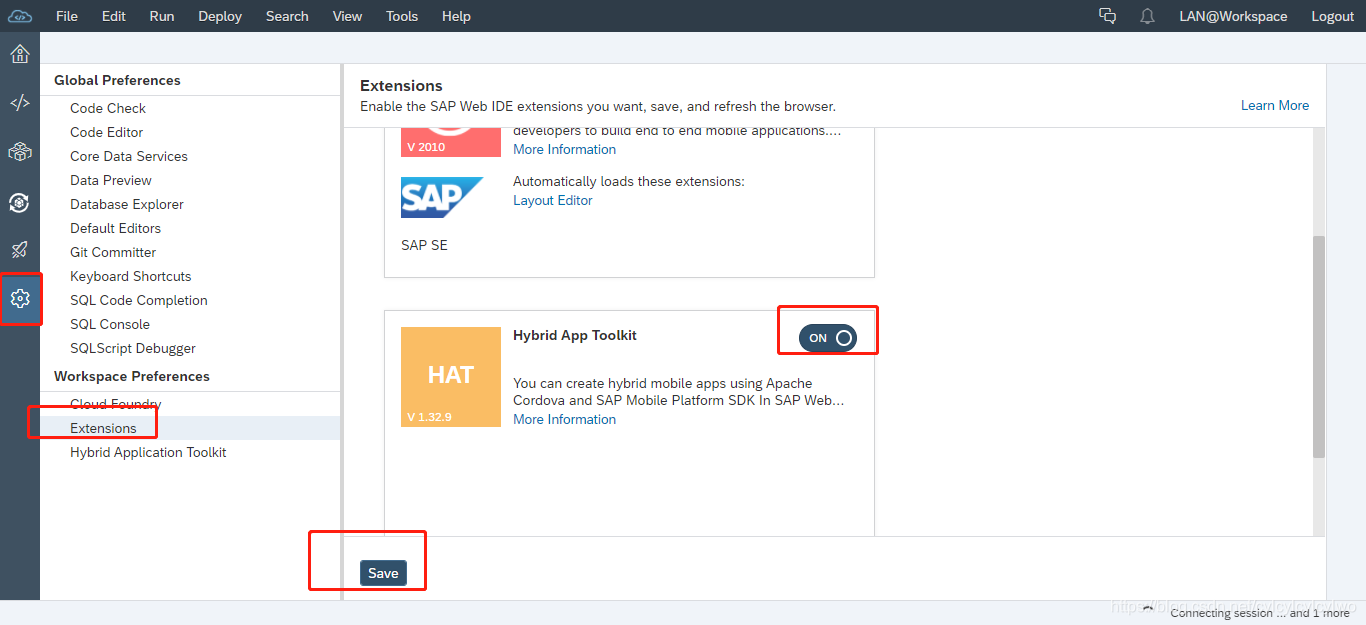
Task: Open the View menu
Action: coord(347,16)
